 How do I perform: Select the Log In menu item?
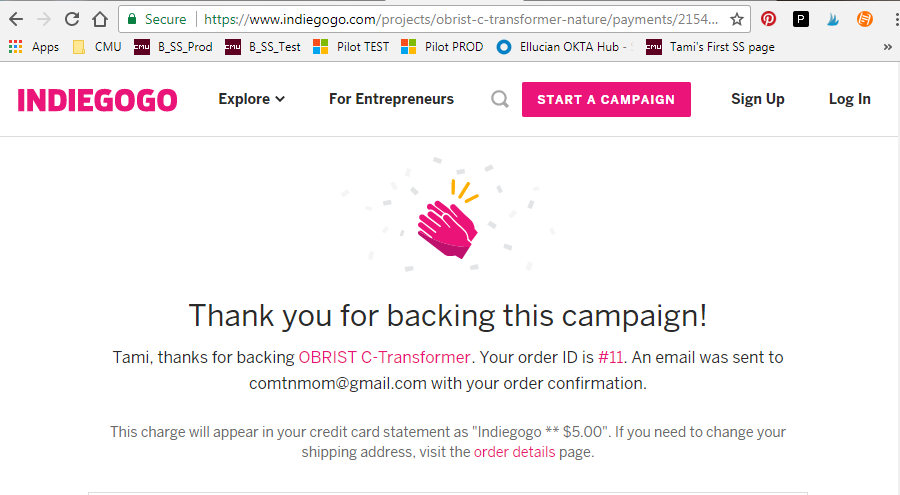849,99
